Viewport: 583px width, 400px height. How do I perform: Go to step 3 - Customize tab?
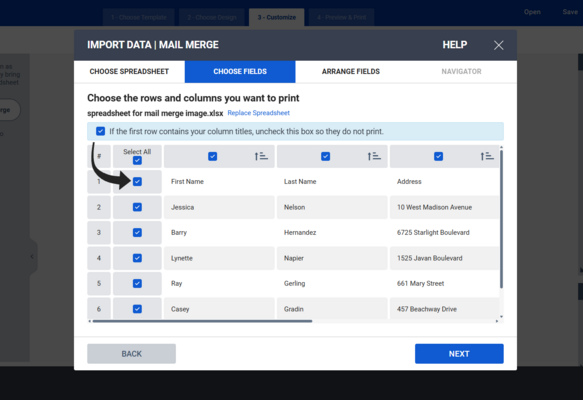coord(277,17)
